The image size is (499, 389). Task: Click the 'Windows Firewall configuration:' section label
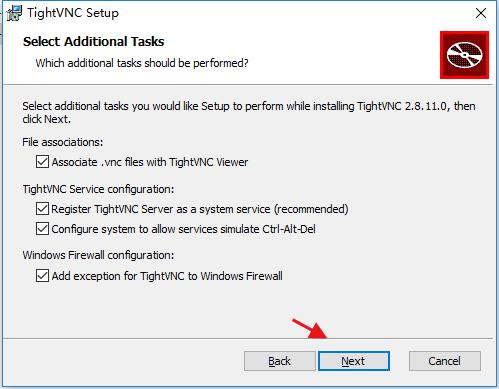(98, 255)
